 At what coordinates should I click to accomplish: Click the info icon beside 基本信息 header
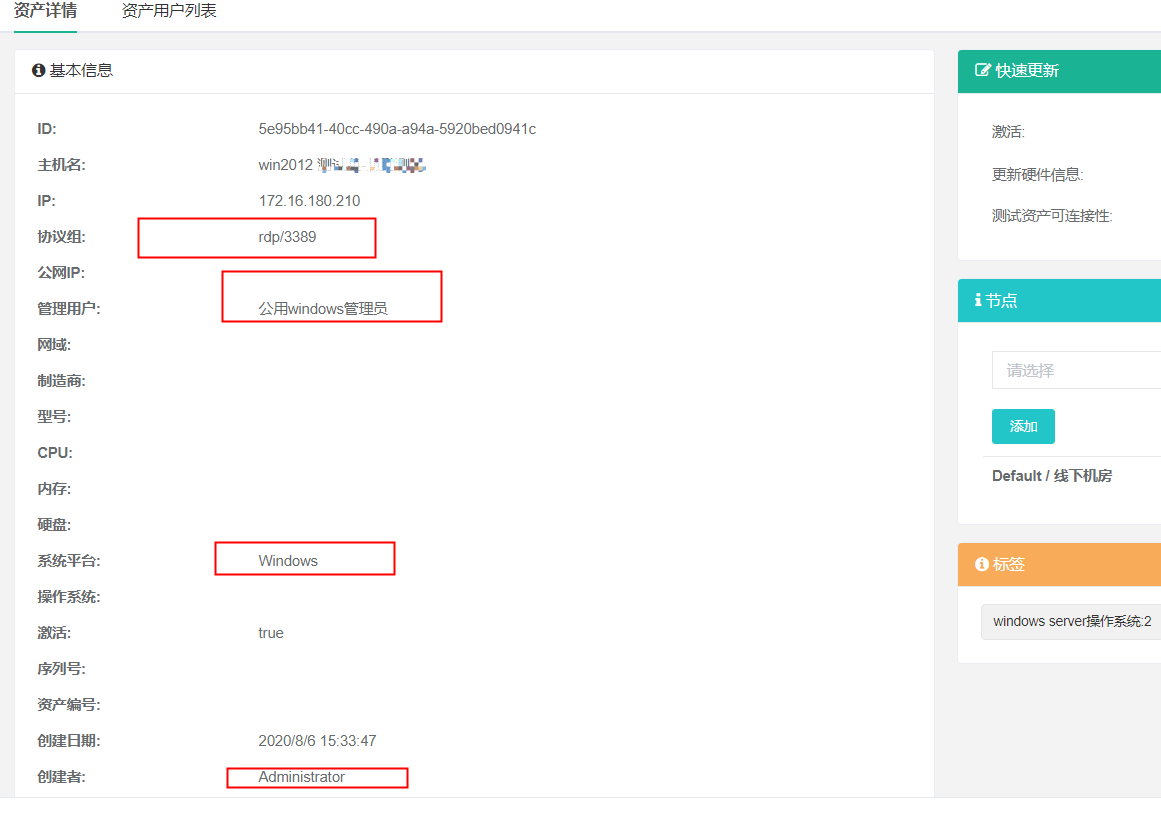pyautogui.click(x=38, y=70)
